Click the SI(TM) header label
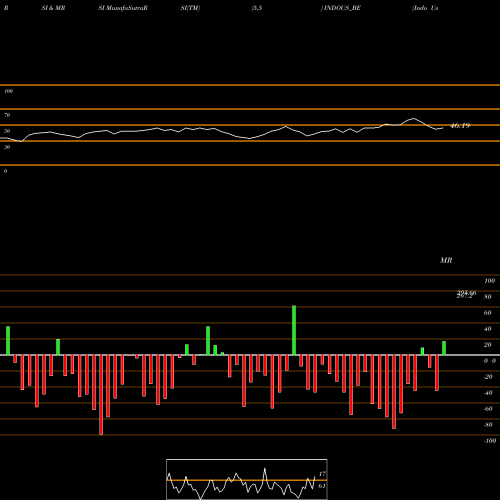Screen dimensions: 500x500 190,8
